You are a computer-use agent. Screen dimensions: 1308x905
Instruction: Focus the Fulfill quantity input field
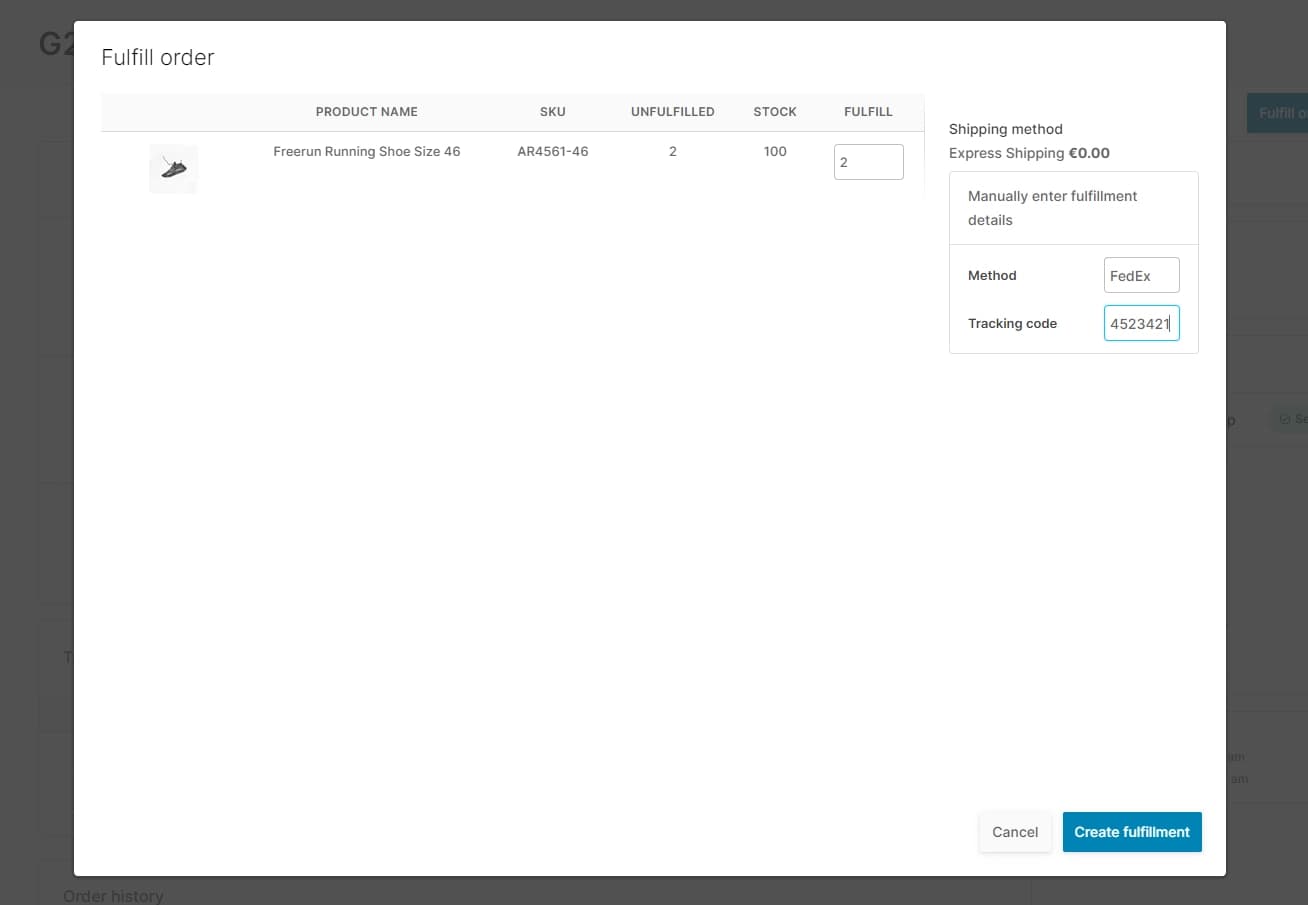(x=868, y=162)
